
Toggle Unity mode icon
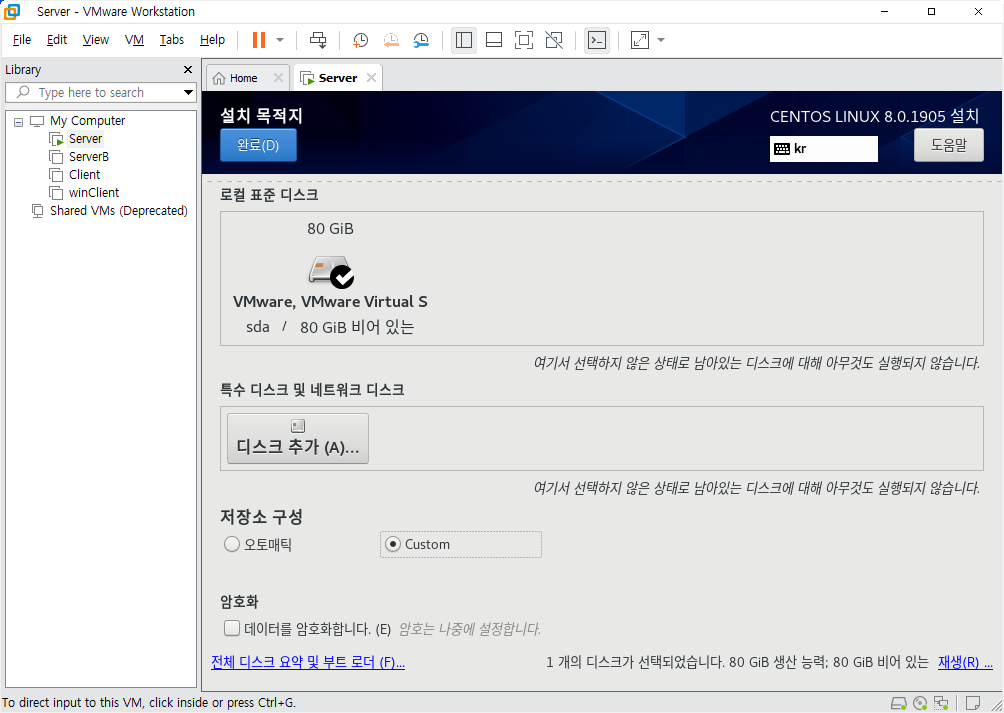coord(554,40)
